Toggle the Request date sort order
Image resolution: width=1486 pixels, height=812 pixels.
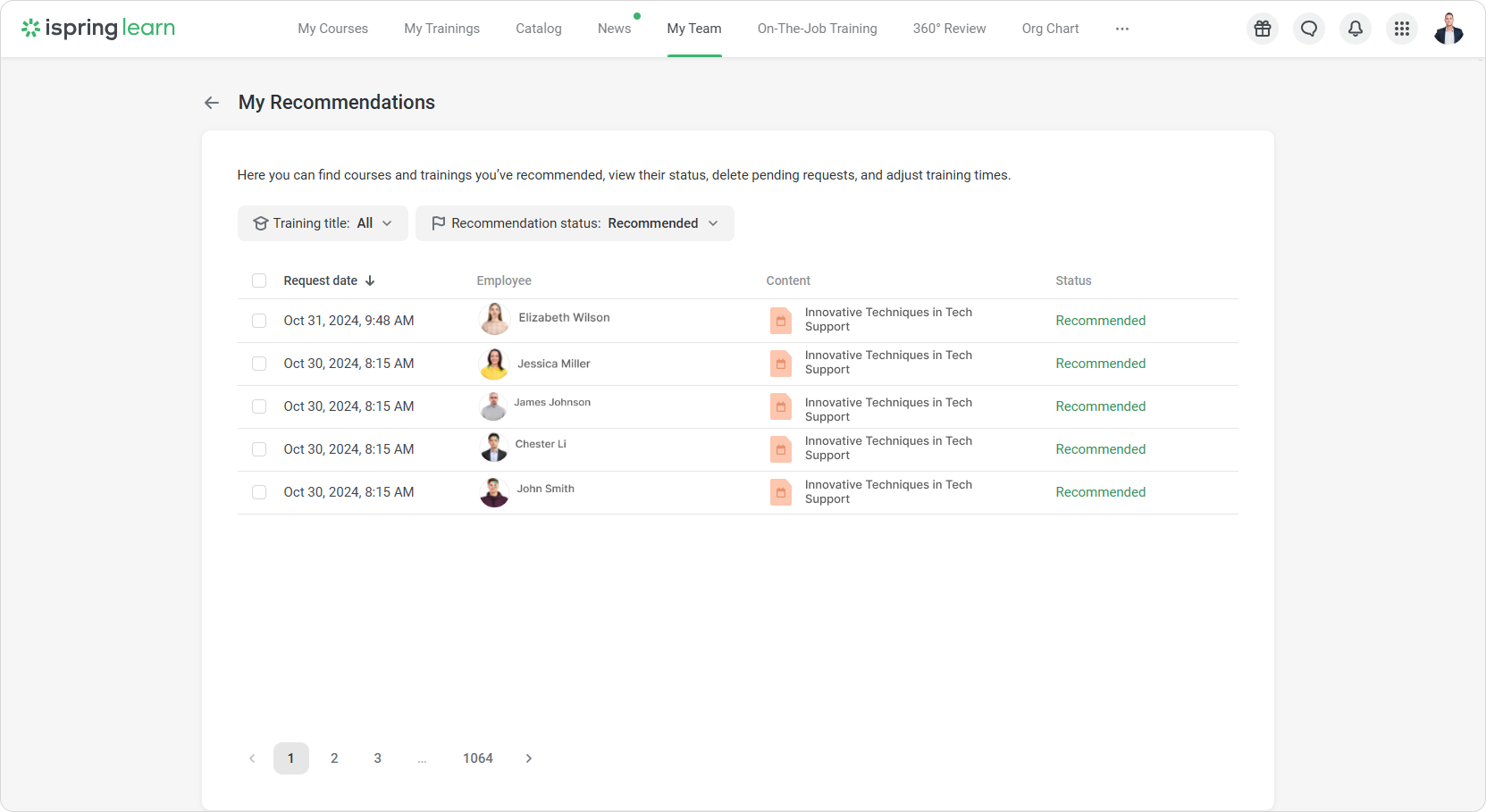click(x=369, y=280)
